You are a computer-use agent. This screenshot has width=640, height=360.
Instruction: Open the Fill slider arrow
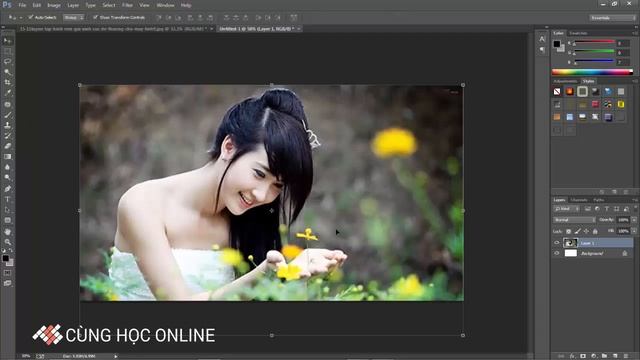click(634, 231)
